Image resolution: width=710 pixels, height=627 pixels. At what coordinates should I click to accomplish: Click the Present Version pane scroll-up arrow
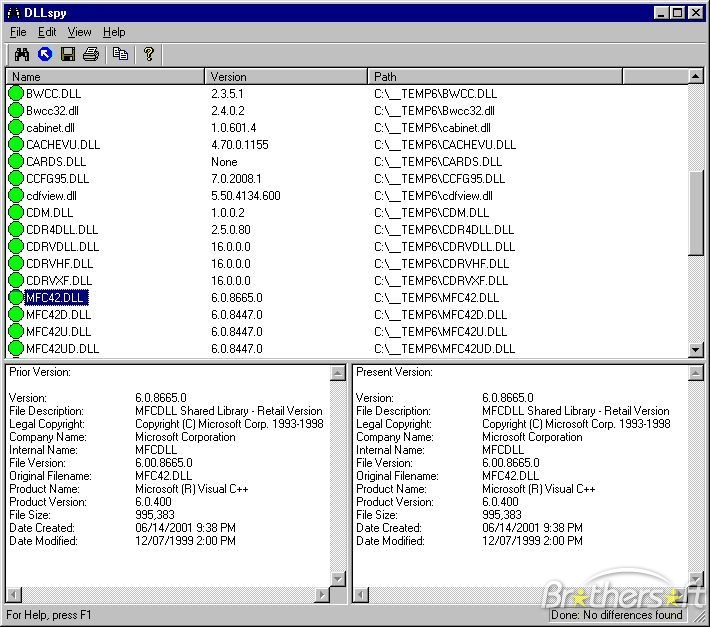tap(696, 373)
